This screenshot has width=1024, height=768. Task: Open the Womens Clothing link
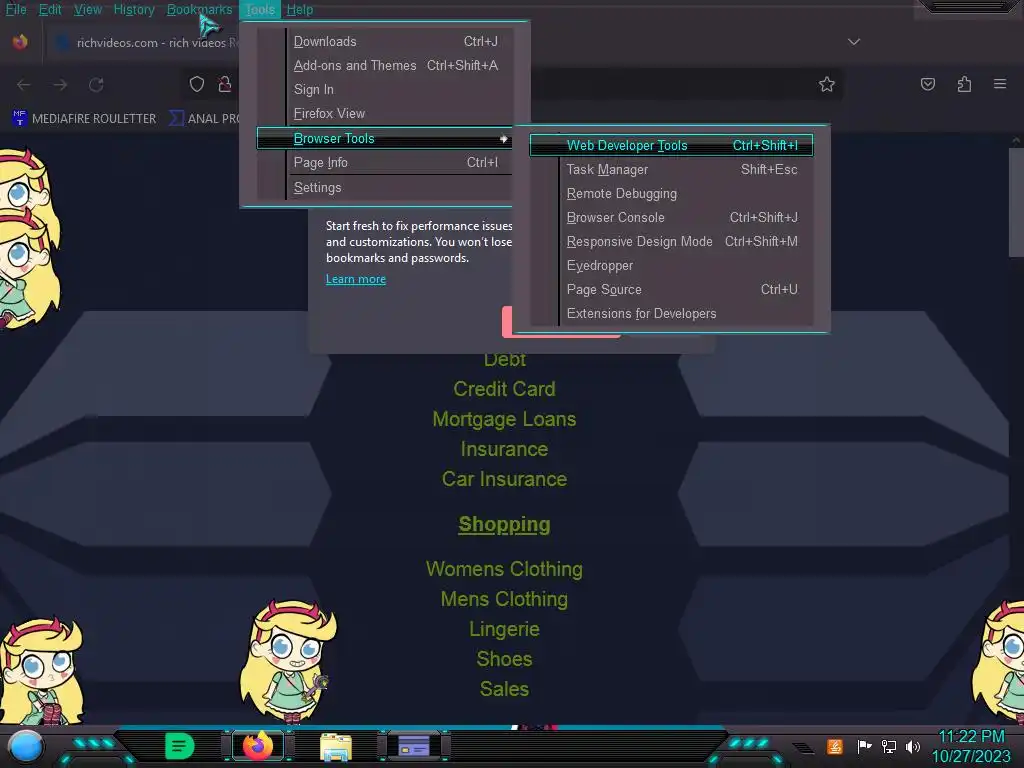(504, 569)
